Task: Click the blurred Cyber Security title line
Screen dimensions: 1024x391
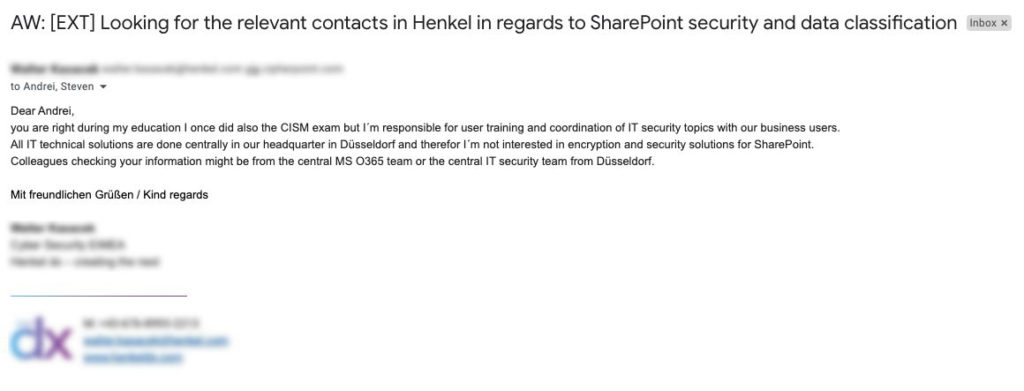Action: (68, 245)
